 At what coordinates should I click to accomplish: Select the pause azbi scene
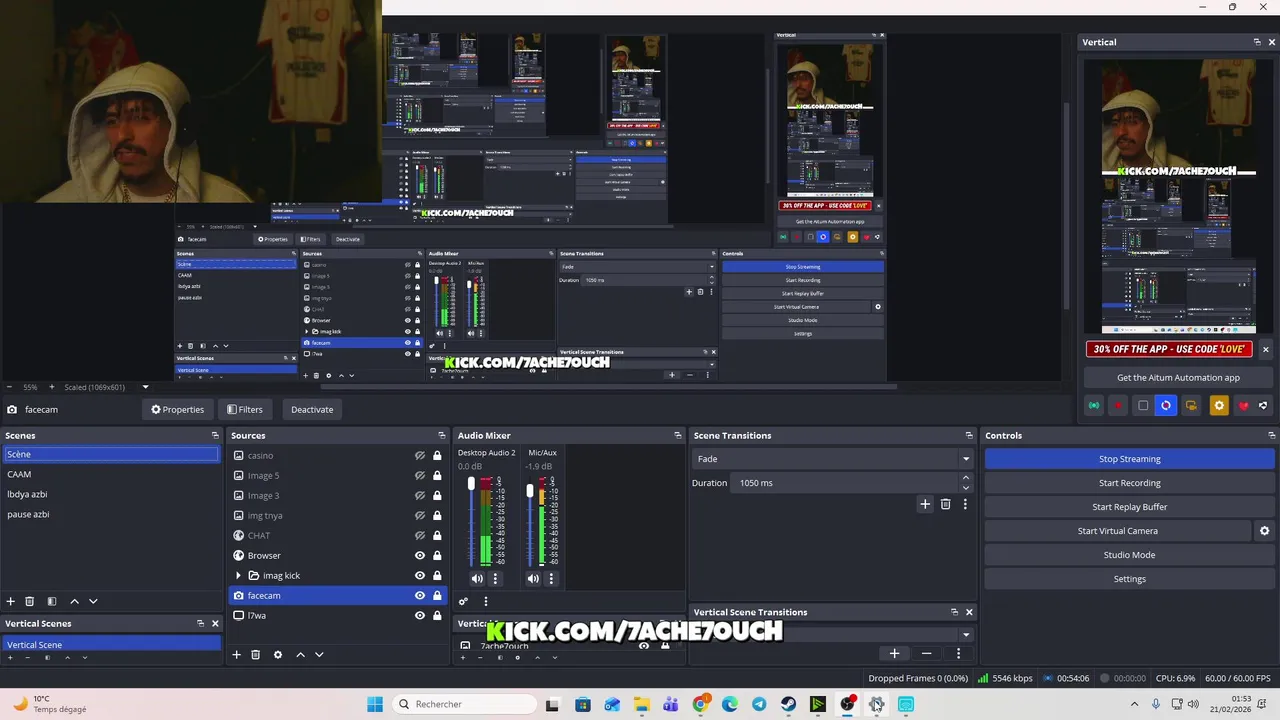111,514
